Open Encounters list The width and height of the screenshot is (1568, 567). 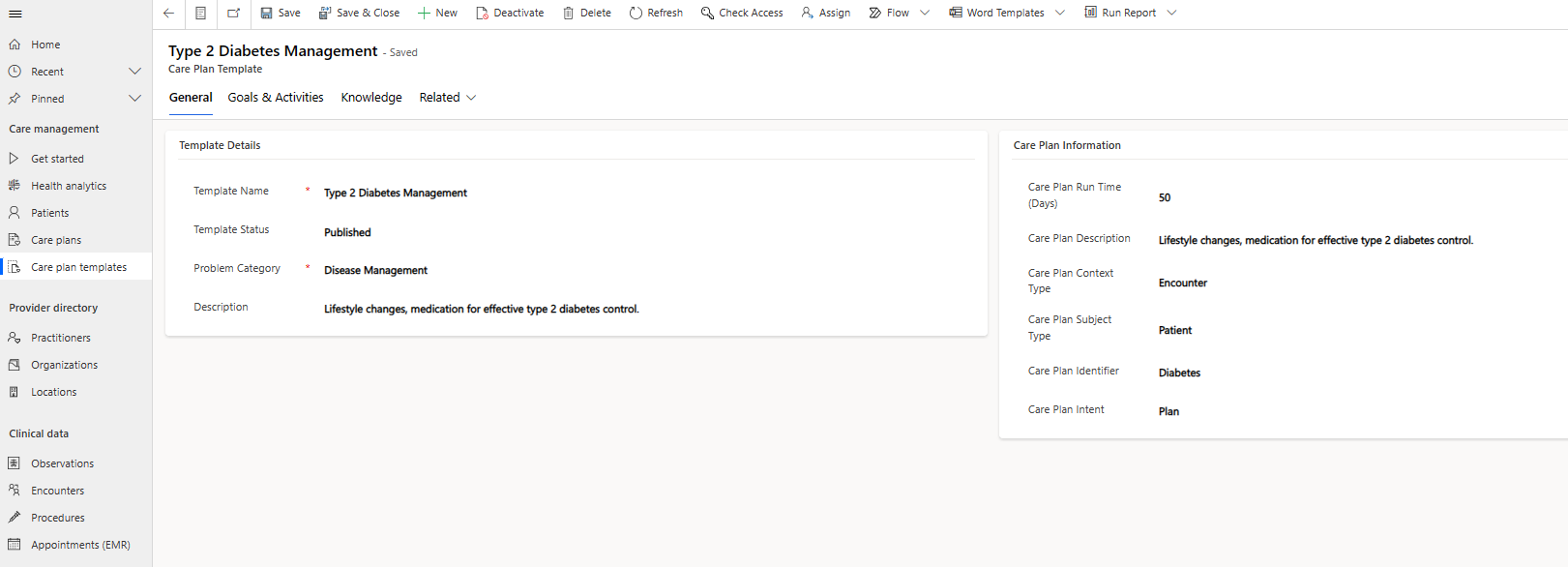coord(75,491)
